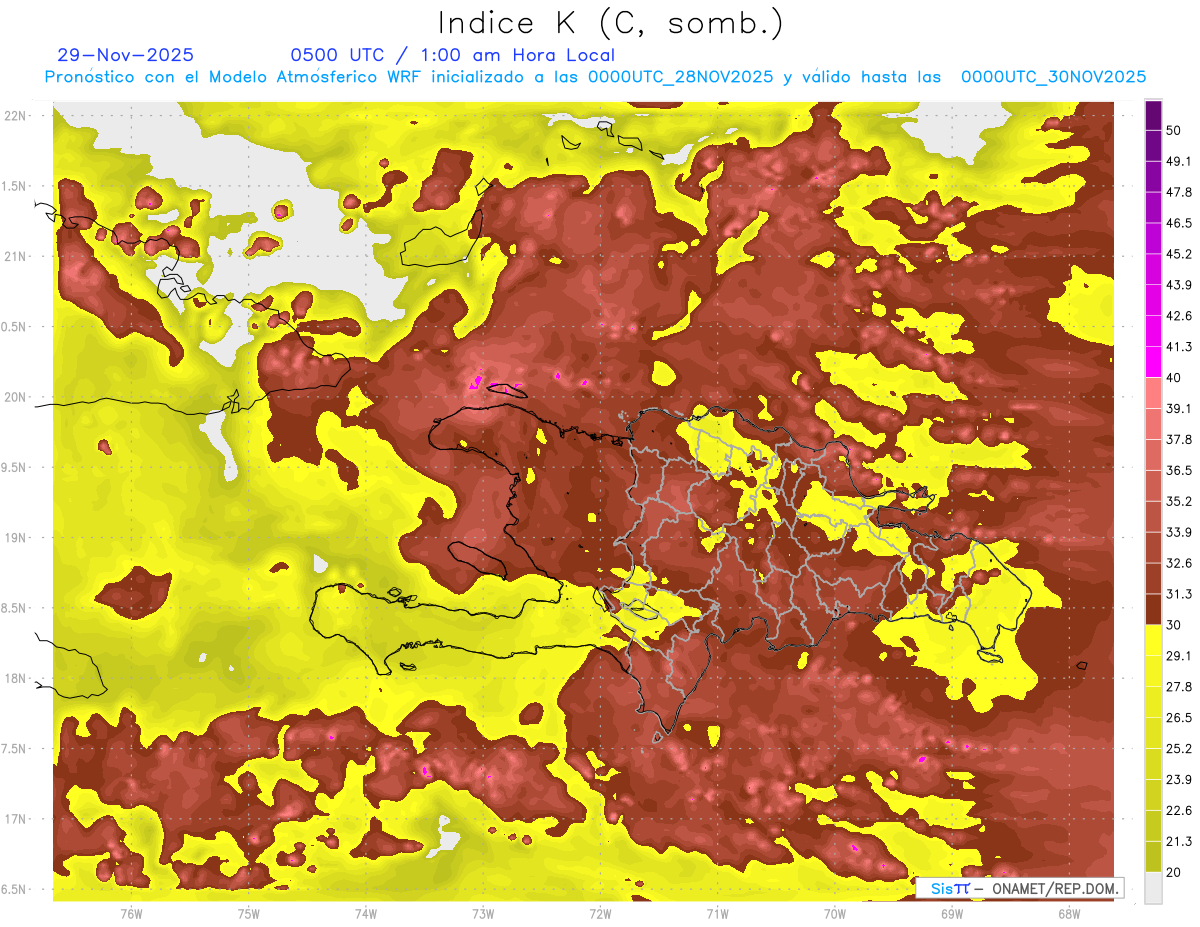
Task: Select the '21N' latitude label
Action: click(x=15, y=257)
